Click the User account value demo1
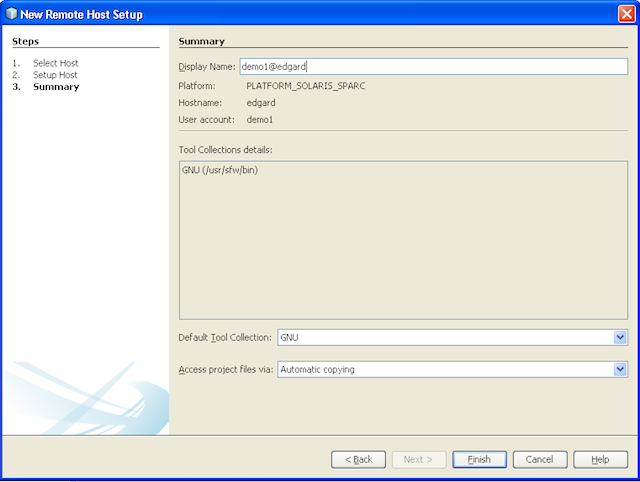This screenshot has height=482, width=640. click(x=260, y=119)
